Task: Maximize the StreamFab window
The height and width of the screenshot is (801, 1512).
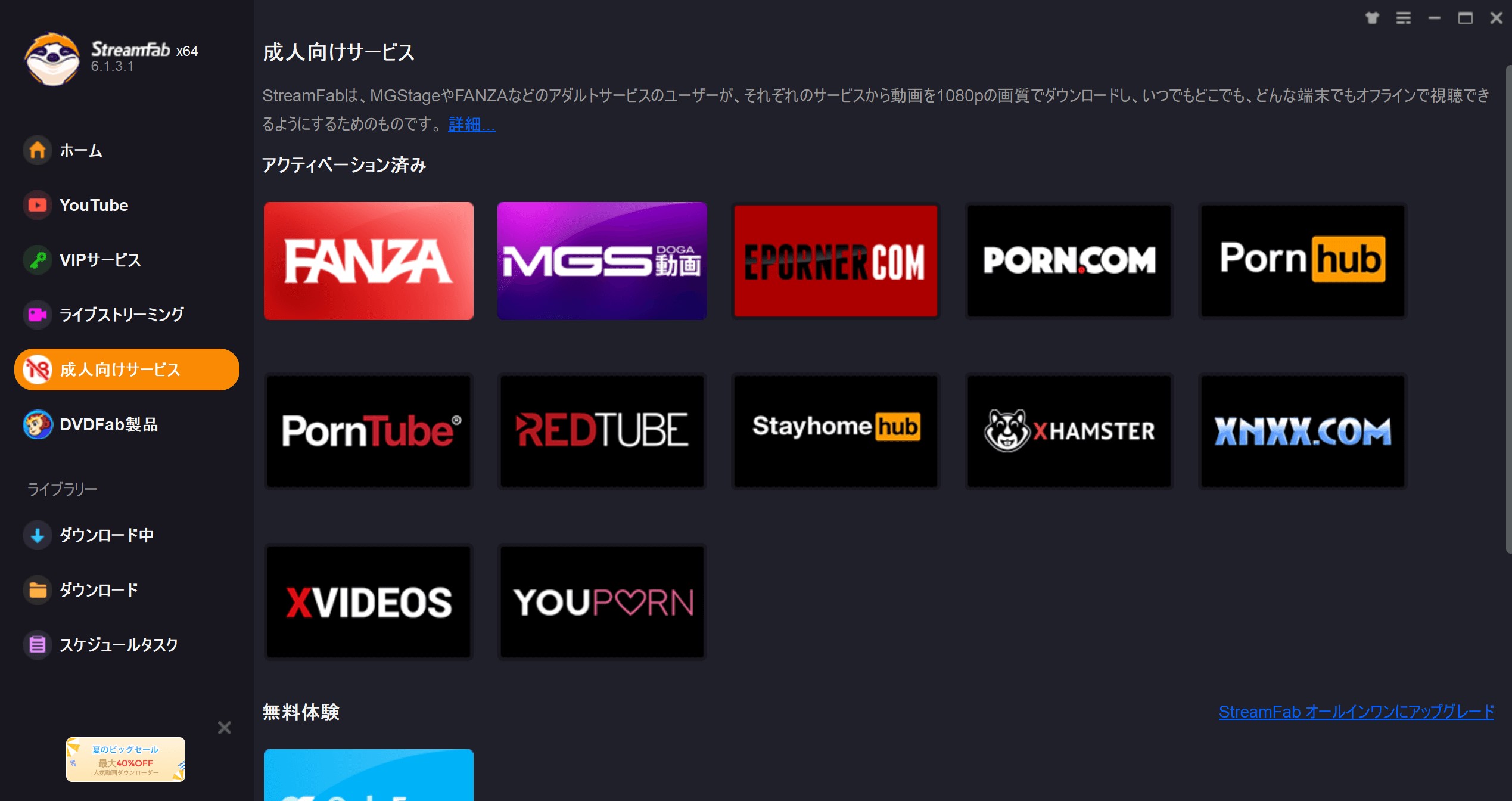Action: 1466,18
